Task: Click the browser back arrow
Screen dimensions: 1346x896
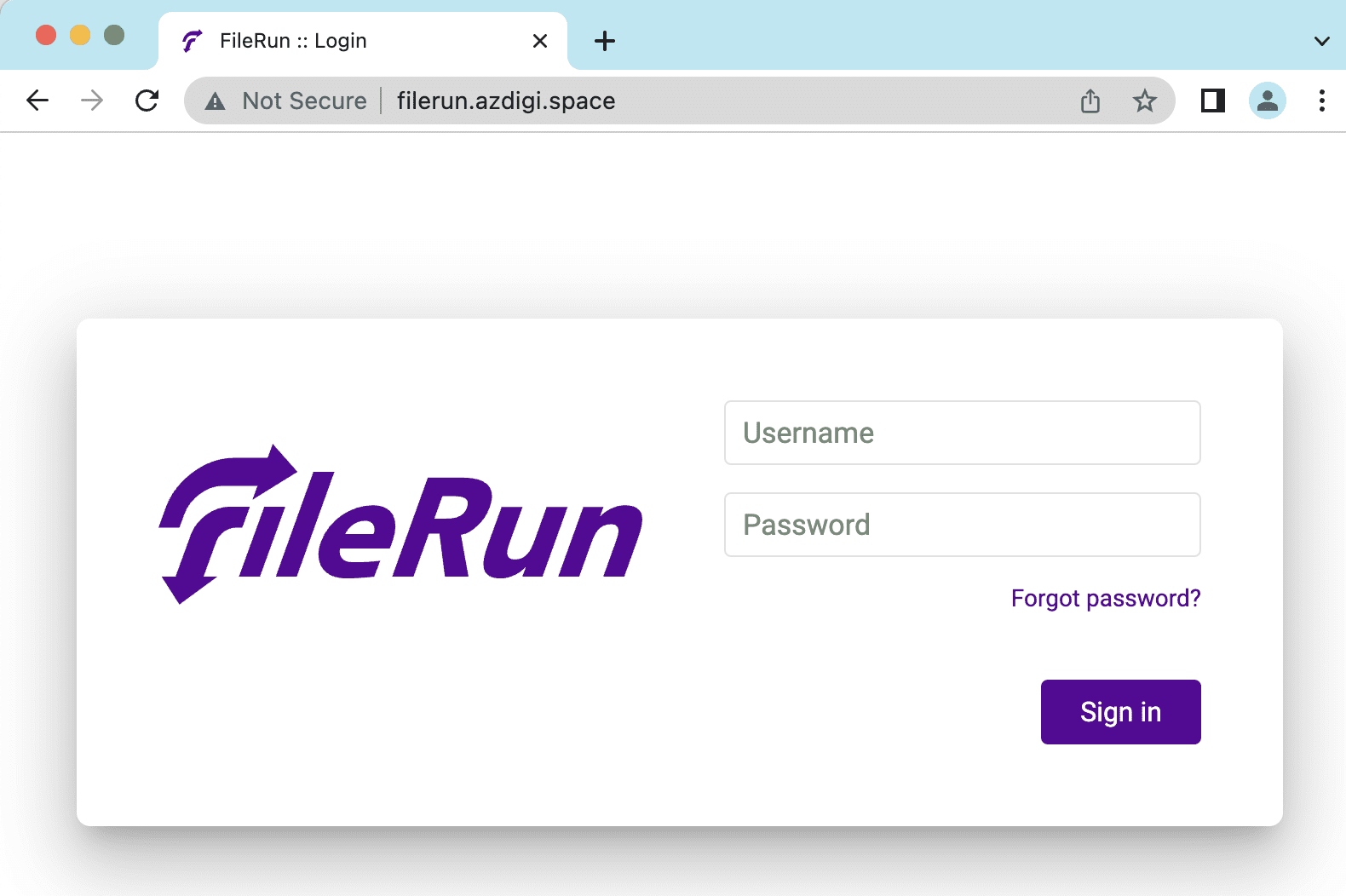Action: 37,101
